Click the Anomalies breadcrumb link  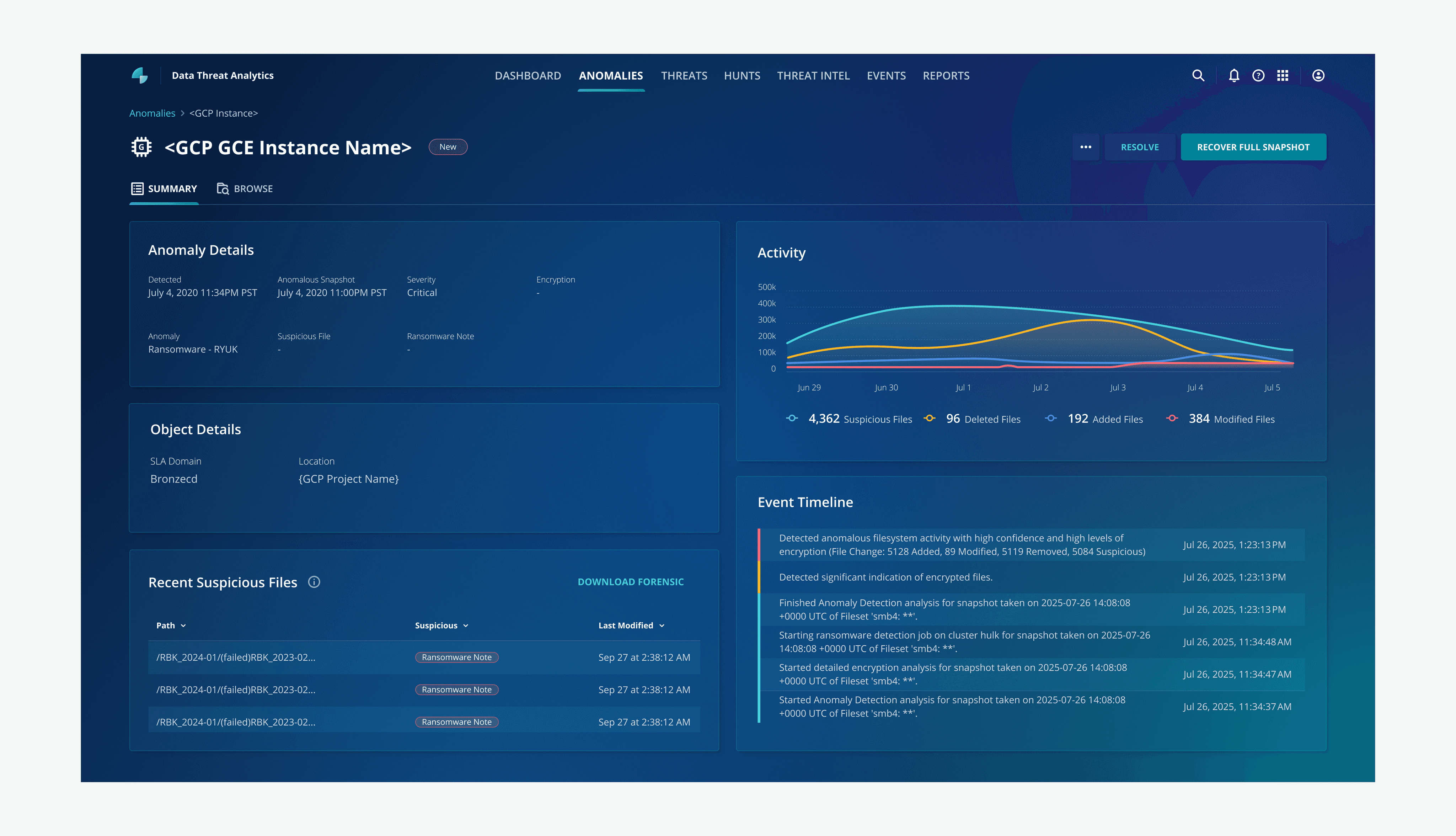pos(152,113)
